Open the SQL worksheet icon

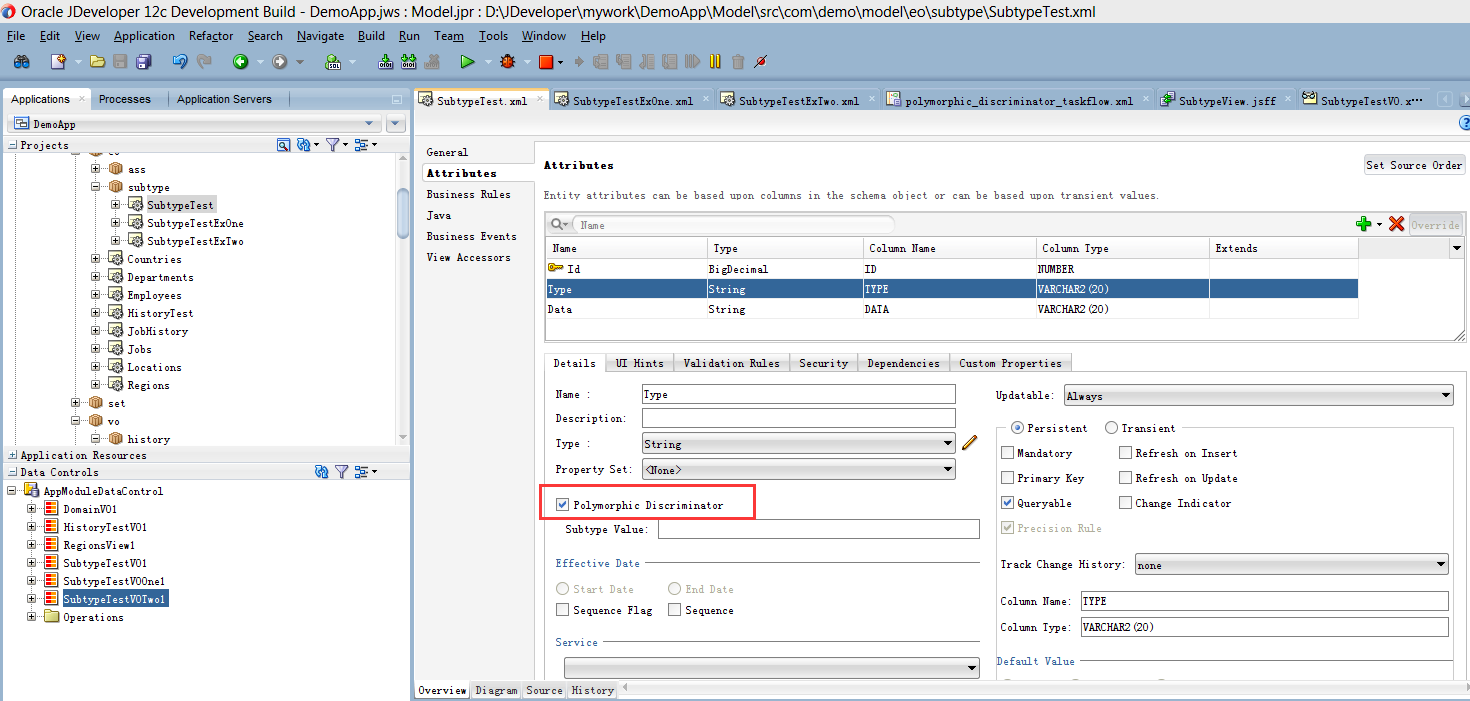point(333,62)
